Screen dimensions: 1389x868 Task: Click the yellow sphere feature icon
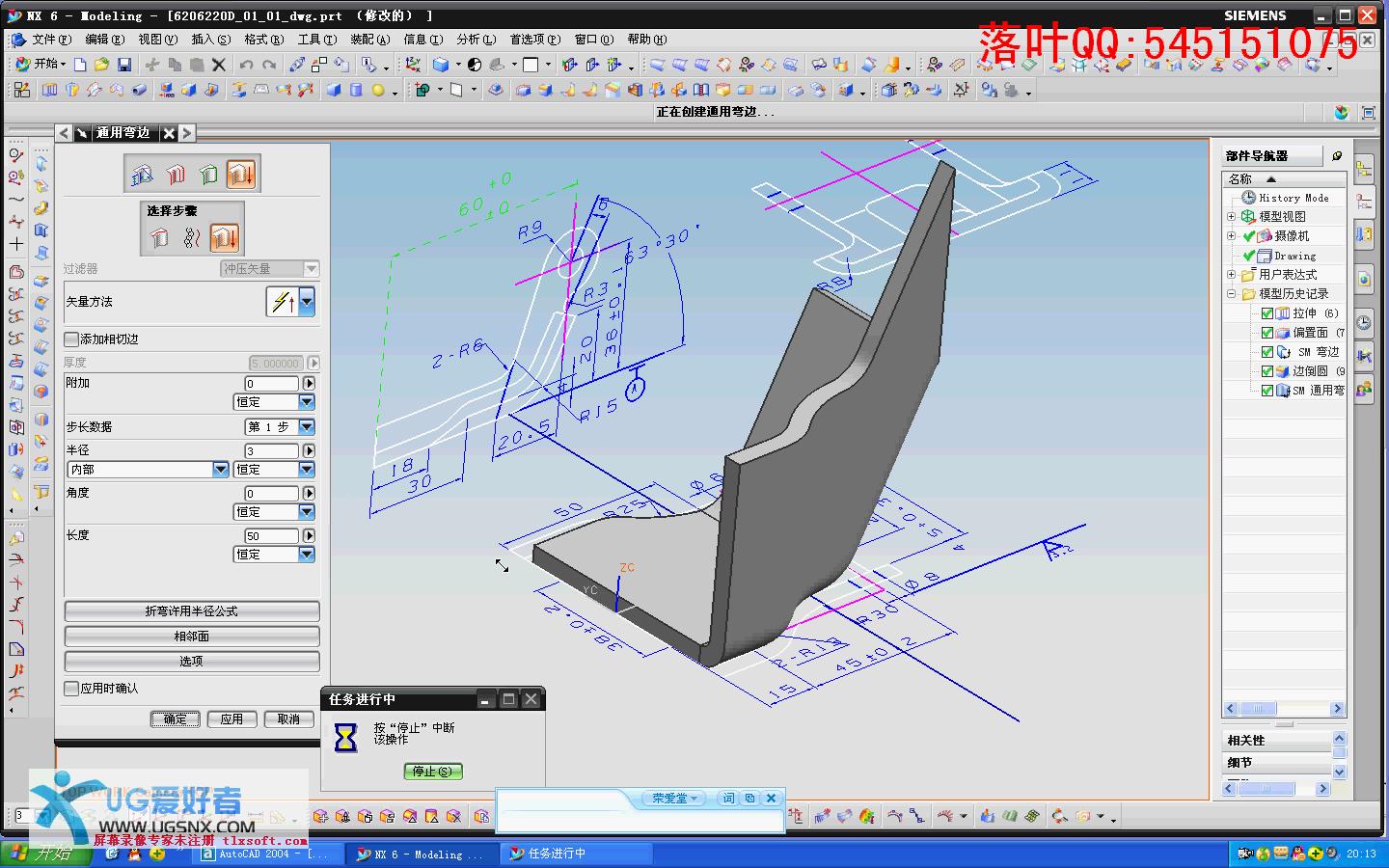(x=379, y=90)
